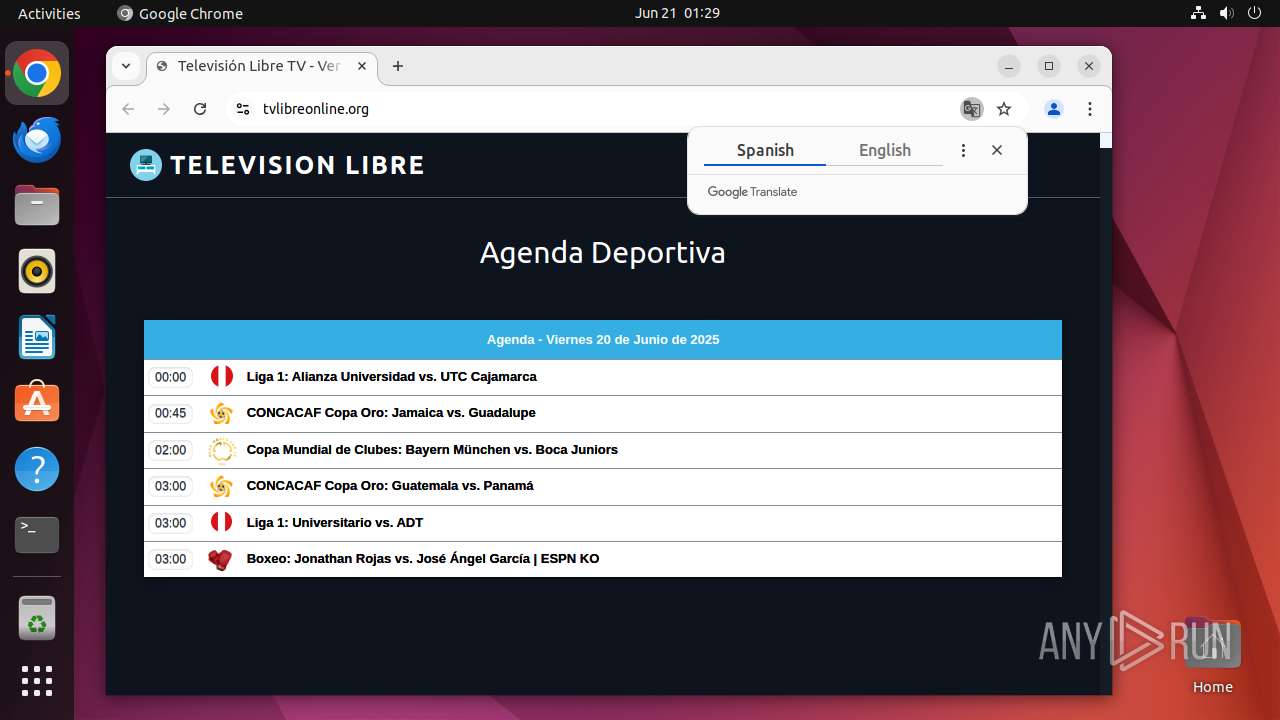Click the CONCACAF logo for Jamaica vs. Guadalupe
1280x720 pixels.
tap(221, 413)
